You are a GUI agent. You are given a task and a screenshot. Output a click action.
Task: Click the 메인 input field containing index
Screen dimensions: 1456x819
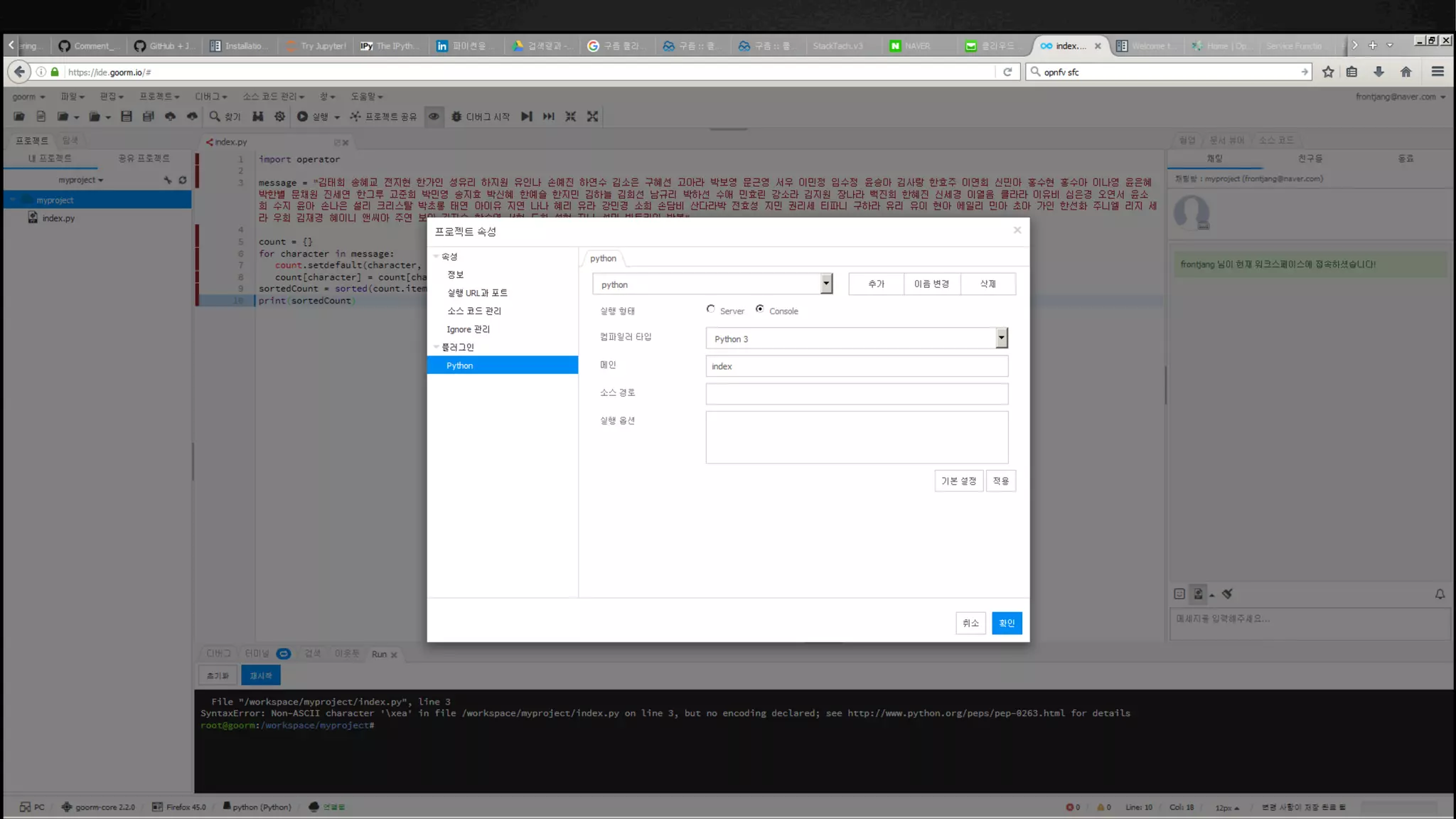tap(856, 366)
